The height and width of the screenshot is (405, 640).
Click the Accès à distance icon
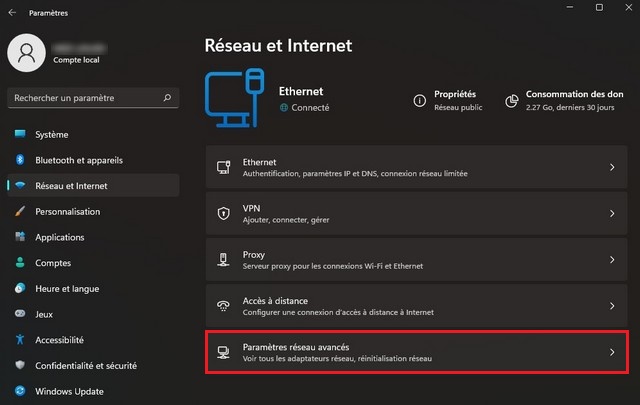[x=224, y=306]
